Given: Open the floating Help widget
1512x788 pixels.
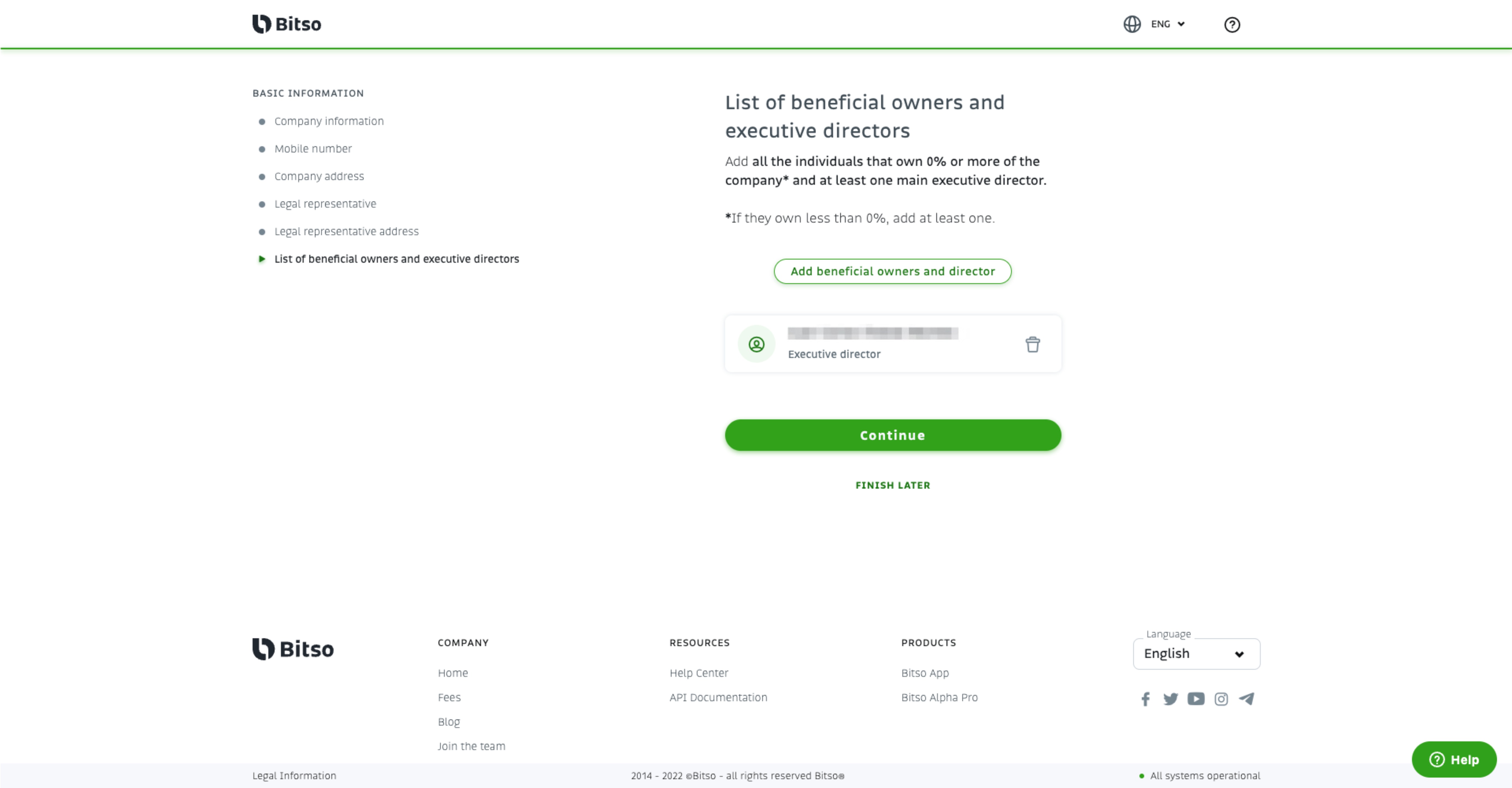Looking at the screenshot, I should pos(1454,759).
